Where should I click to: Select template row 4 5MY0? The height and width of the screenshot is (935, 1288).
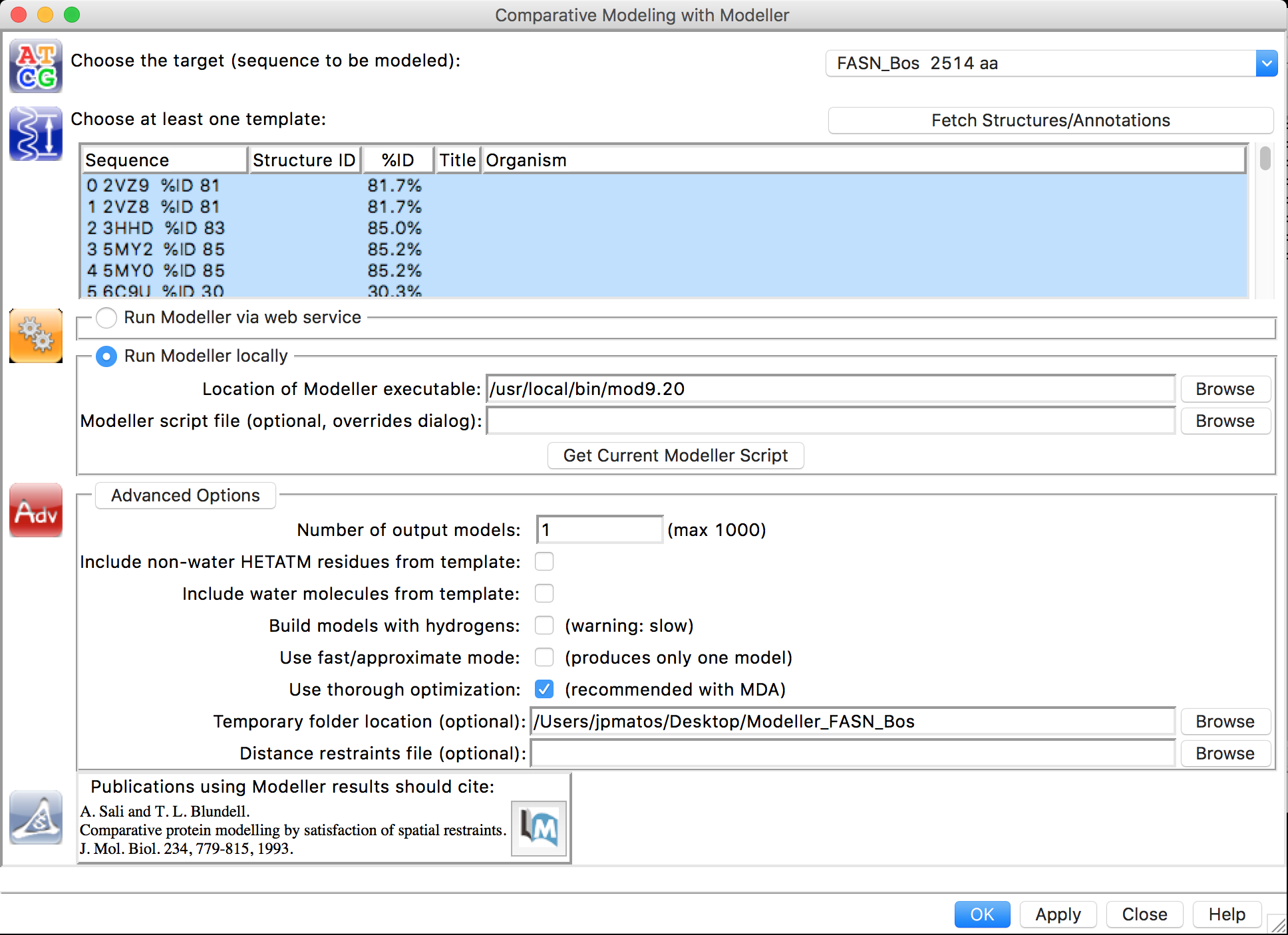pyautogui.click(x=664, y=271)
